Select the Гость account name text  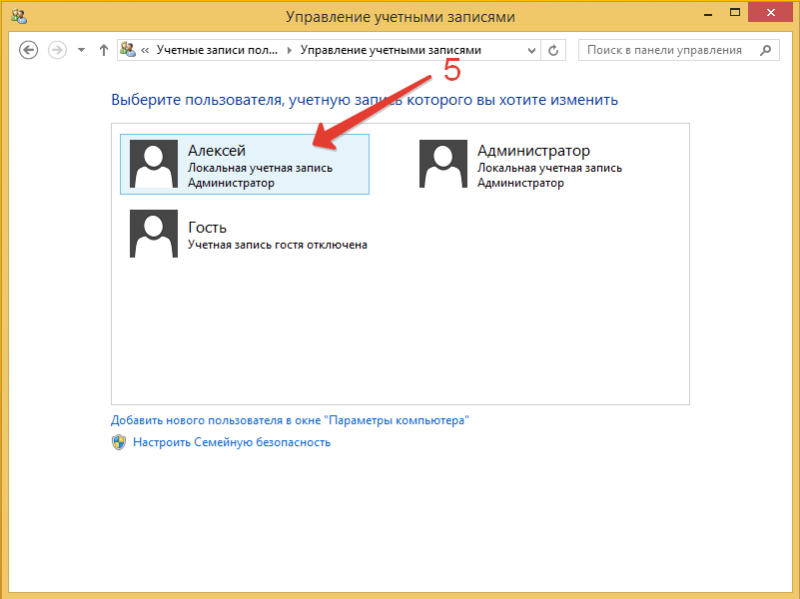coord(207,227)
